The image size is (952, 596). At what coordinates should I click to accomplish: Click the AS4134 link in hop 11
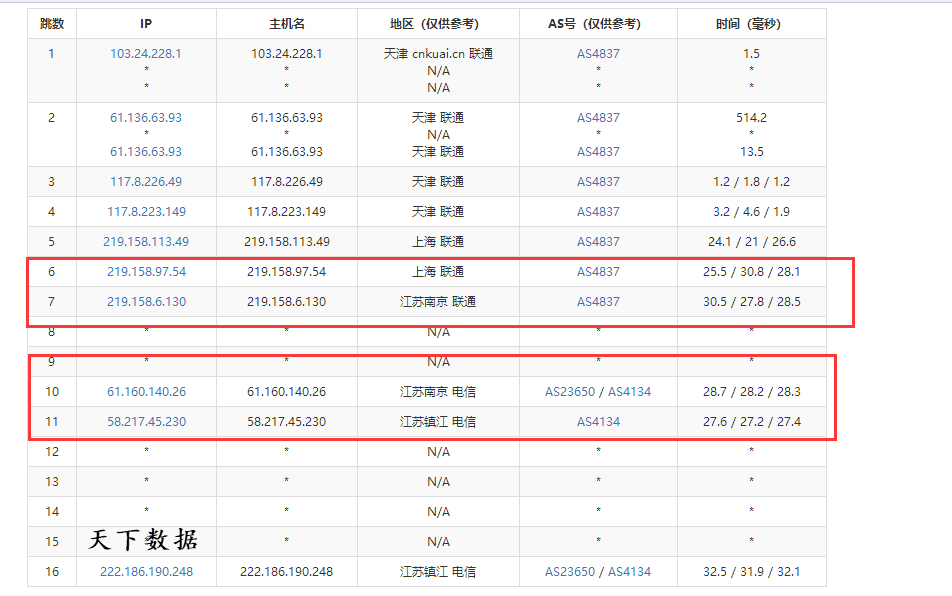(598, 422)
